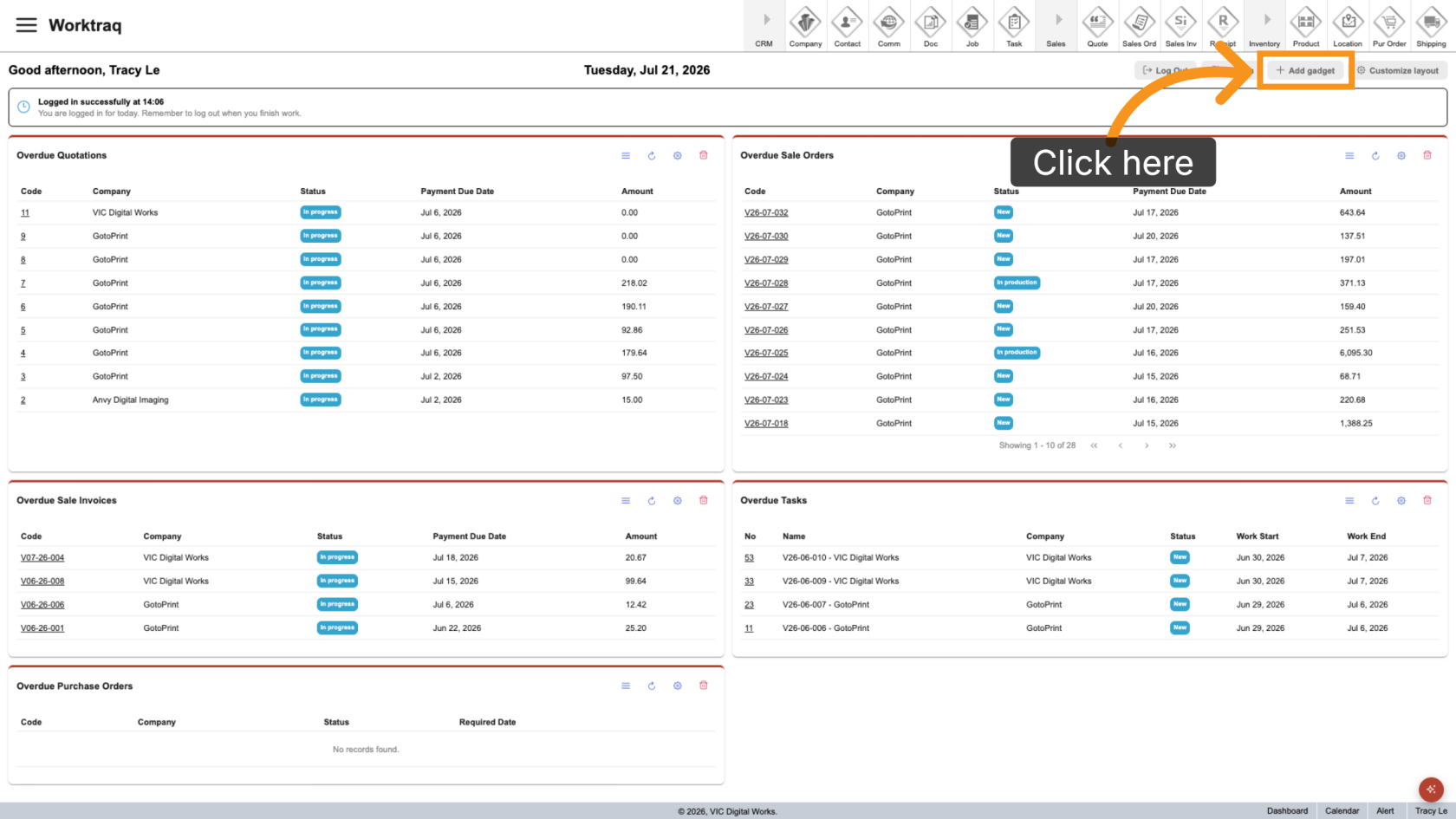Open the Tracy Le tab in footer
This screenshot has height=819, width=1456.
[1431, 811]
